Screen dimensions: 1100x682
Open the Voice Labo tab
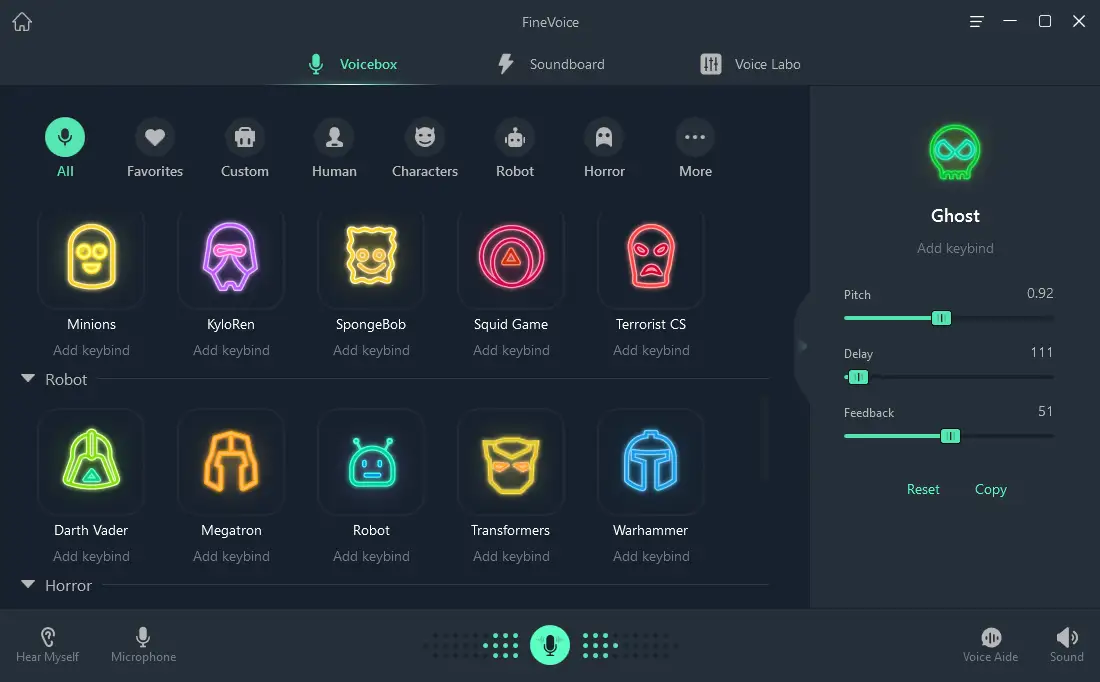pyautogui.click(x=751, y=64)
